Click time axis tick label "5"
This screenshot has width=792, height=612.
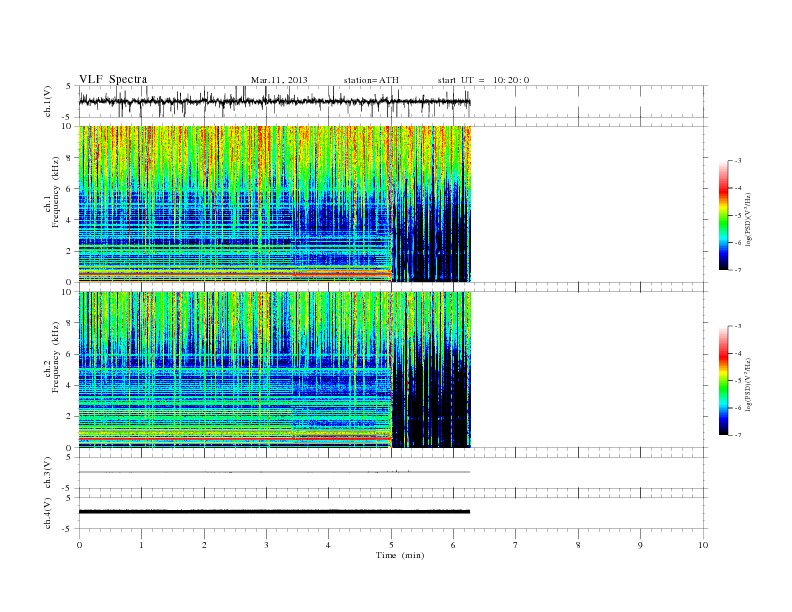click(391, 545)
